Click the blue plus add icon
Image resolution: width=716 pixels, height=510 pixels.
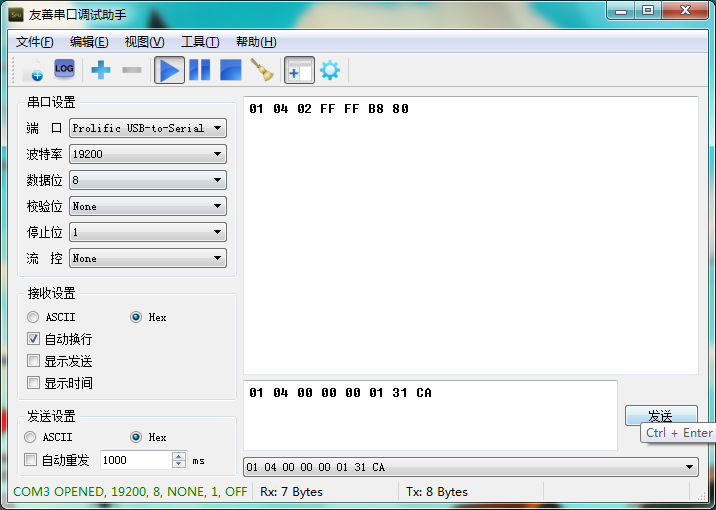tap(101, 70)
